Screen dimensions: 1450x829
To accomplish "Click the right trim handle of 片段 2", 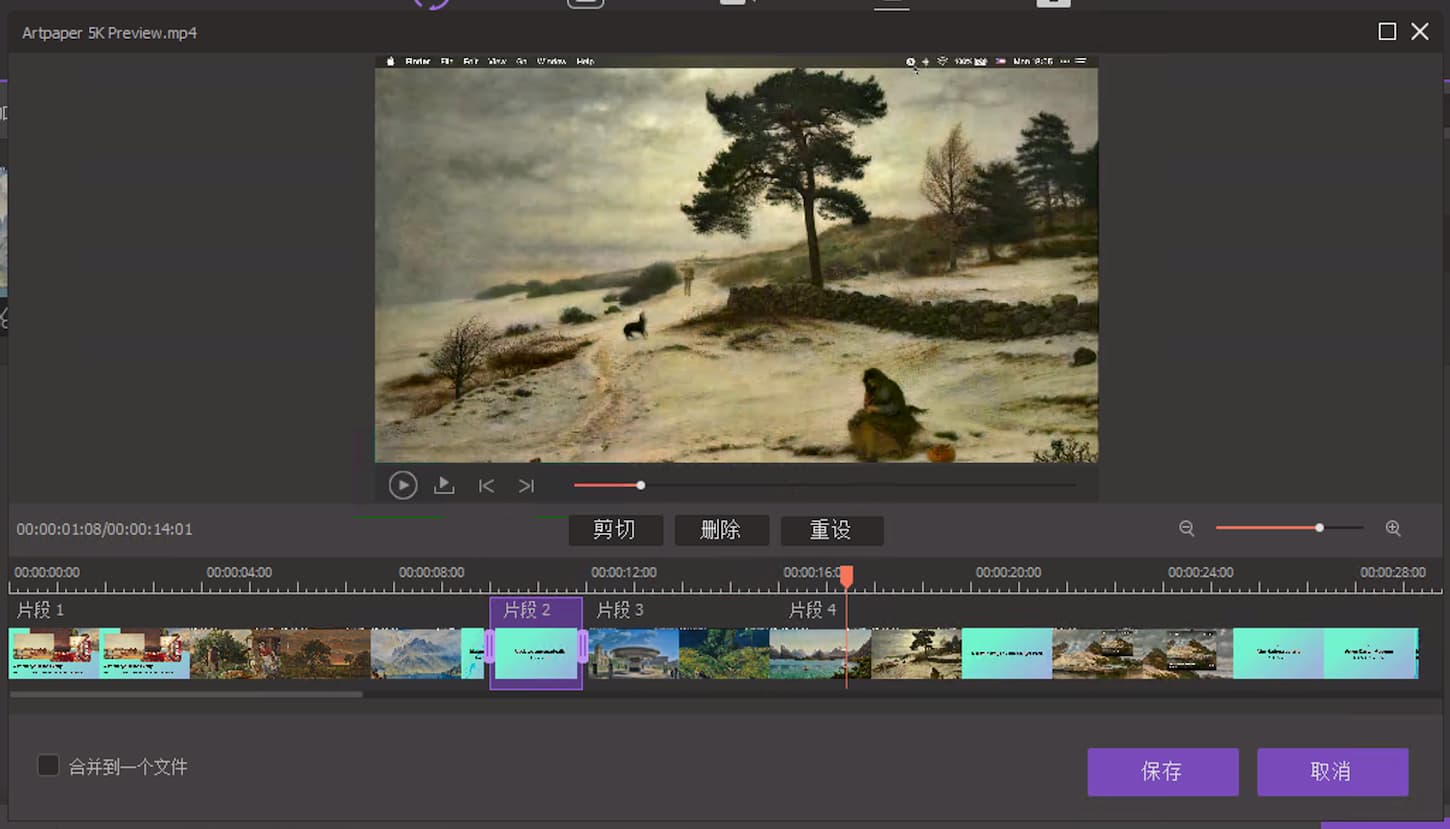I will click(583, 647).
